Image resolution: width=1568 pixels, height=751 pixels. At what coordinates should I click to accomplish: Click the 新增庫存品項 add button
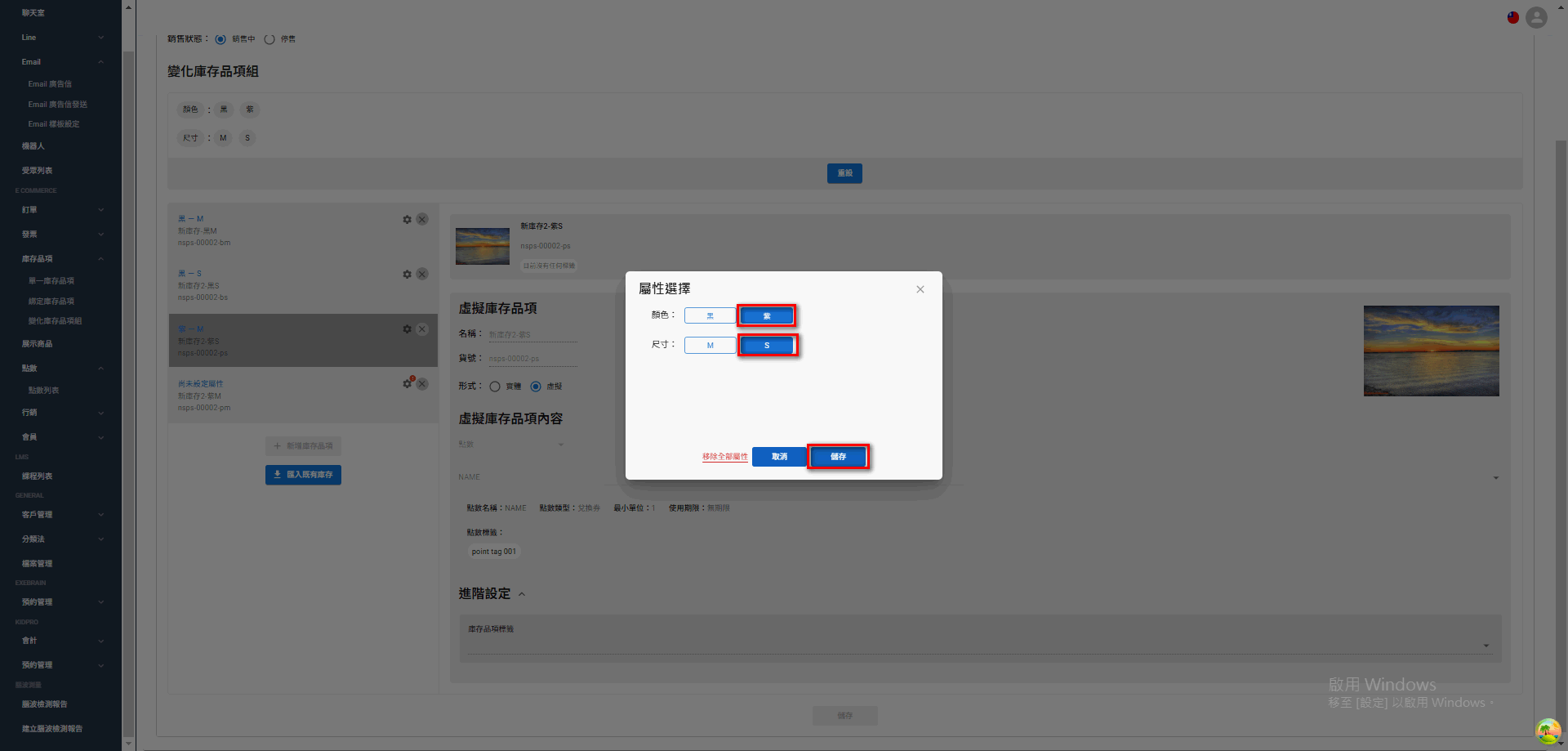click(x=303, y=446)
